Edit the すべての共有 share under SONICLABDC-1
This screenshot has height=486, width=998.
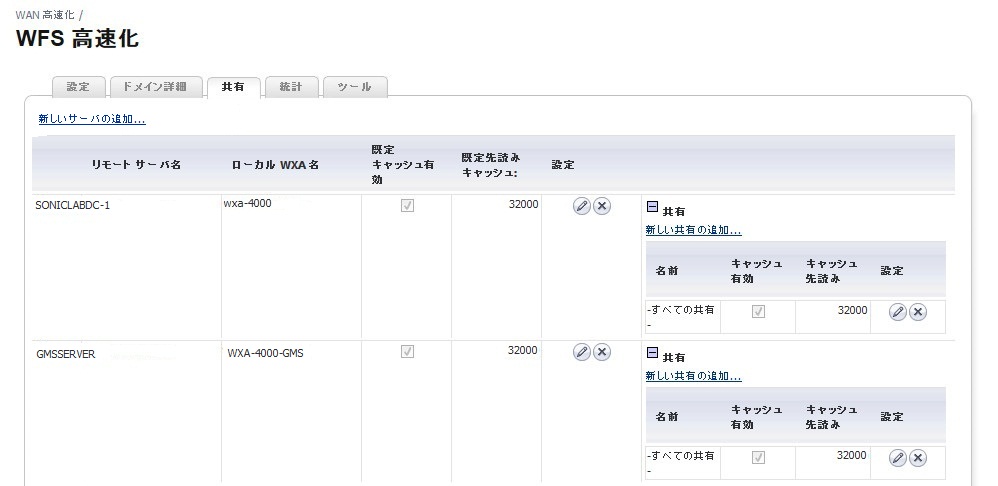click(x=897, y=312)
